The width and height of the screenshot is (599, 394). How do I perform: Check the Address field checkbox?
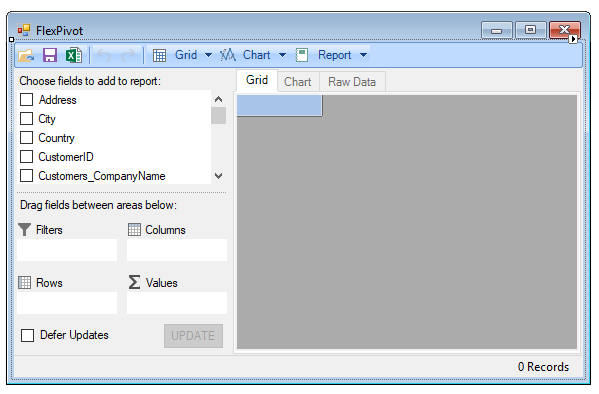pyautogui.click(x=26, y=99)
